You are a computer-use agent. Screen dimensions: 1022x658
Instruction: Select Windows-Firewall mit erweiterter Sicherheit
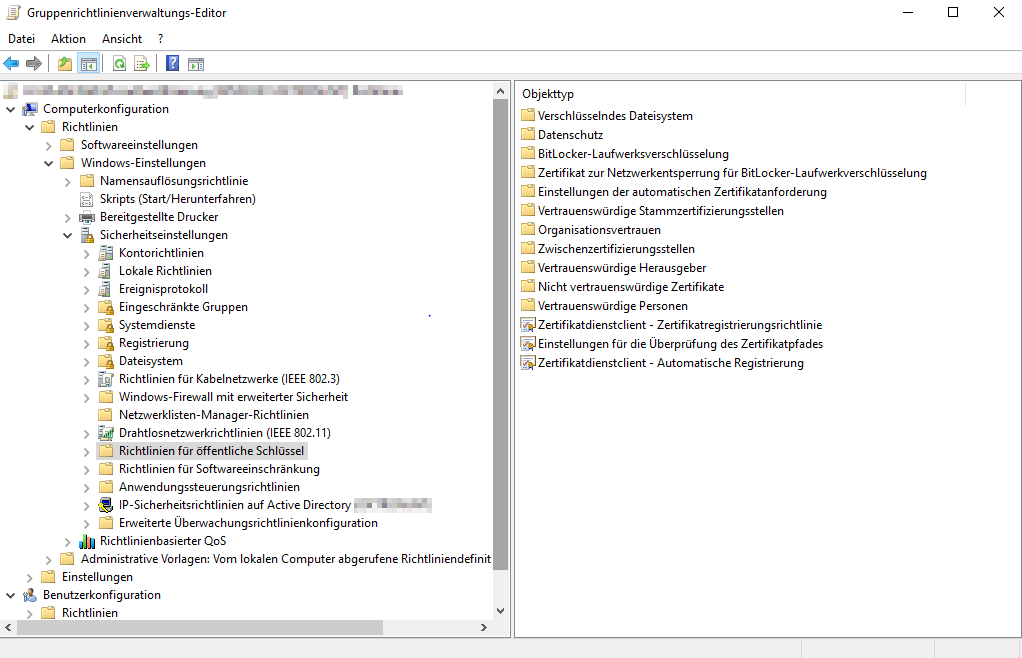click(233, 397)
